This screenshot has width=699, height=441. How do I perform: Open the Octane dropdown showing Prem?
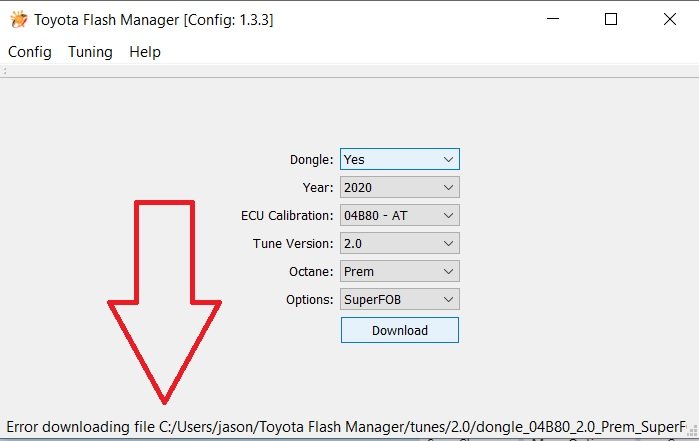(399, 272)
